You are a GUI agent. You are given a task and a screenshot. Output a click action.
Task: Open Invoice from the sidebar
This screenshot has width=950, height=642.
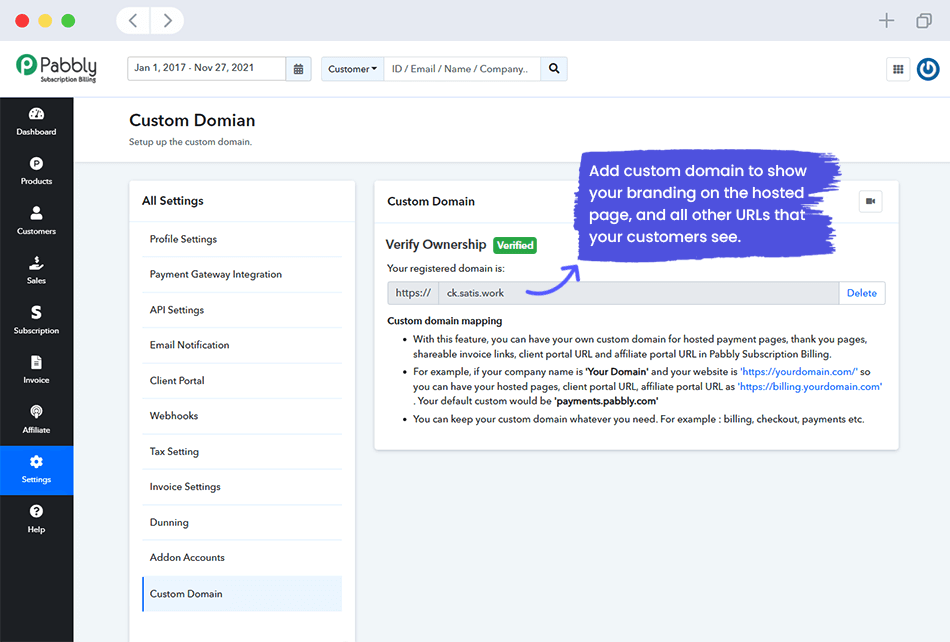point(36,369)
